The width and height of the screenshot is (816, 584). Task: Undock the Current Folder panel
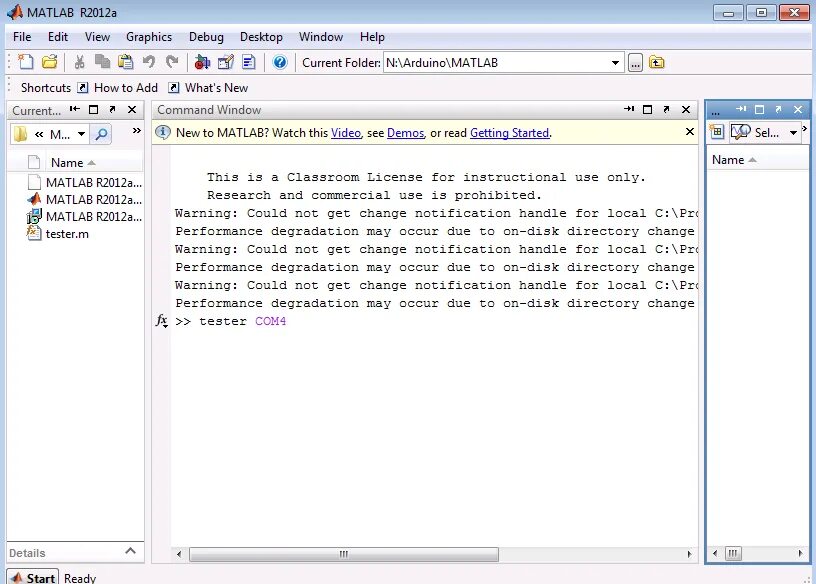[112, 109]
